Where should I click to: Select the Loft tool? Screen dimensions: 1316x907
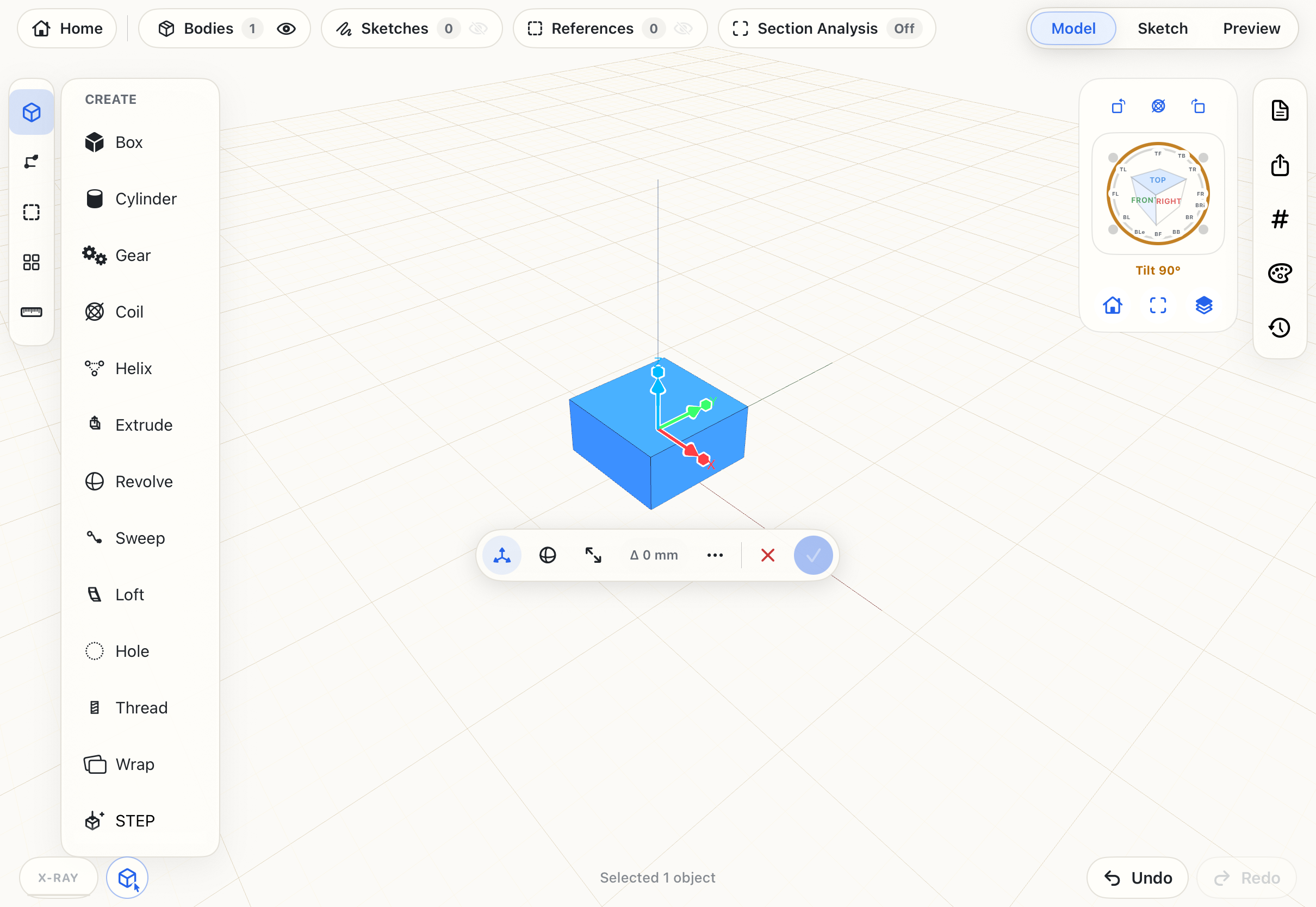[140, 594]
